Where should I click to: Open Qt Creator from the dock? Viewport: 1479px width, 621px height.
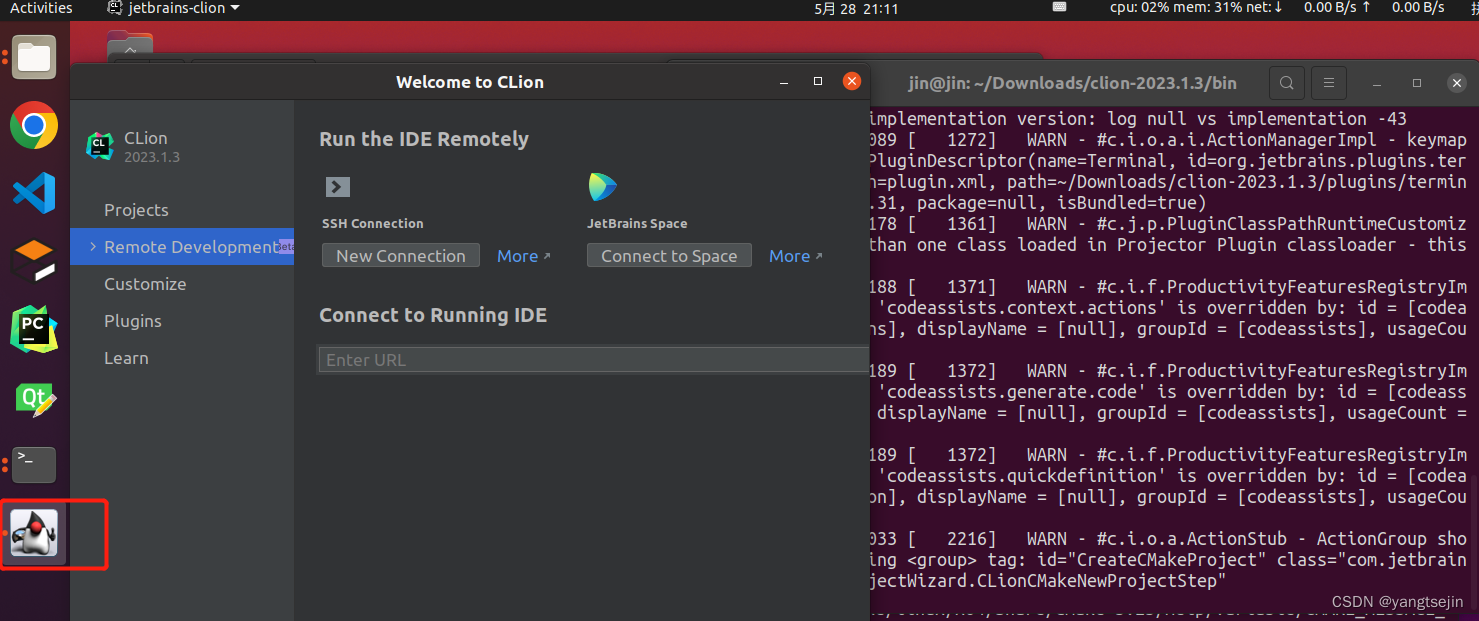(x=34, y=398)
